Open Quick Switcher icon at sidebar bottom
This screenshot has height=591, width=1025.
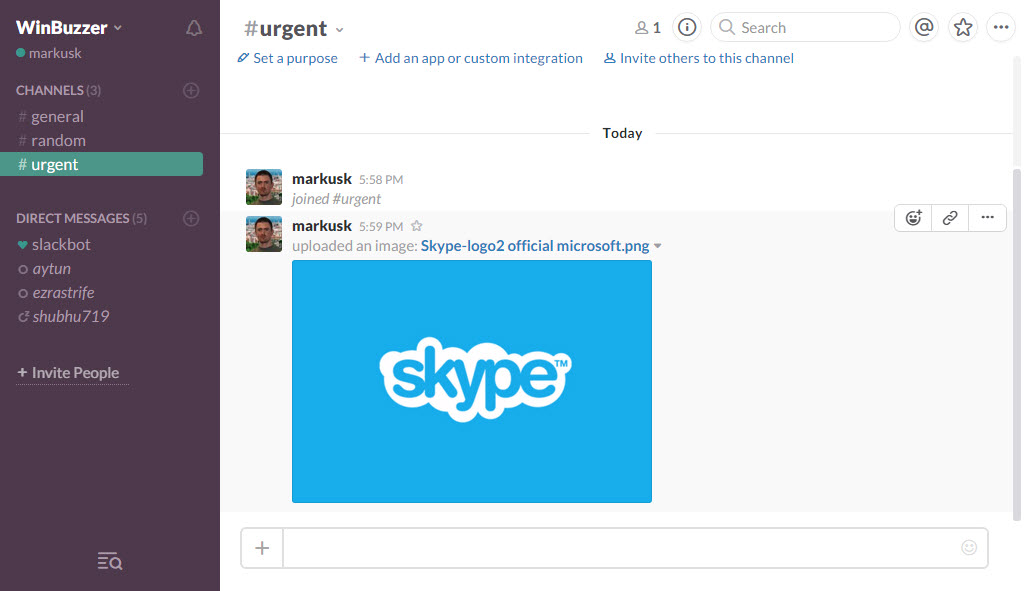pos(110,561)
